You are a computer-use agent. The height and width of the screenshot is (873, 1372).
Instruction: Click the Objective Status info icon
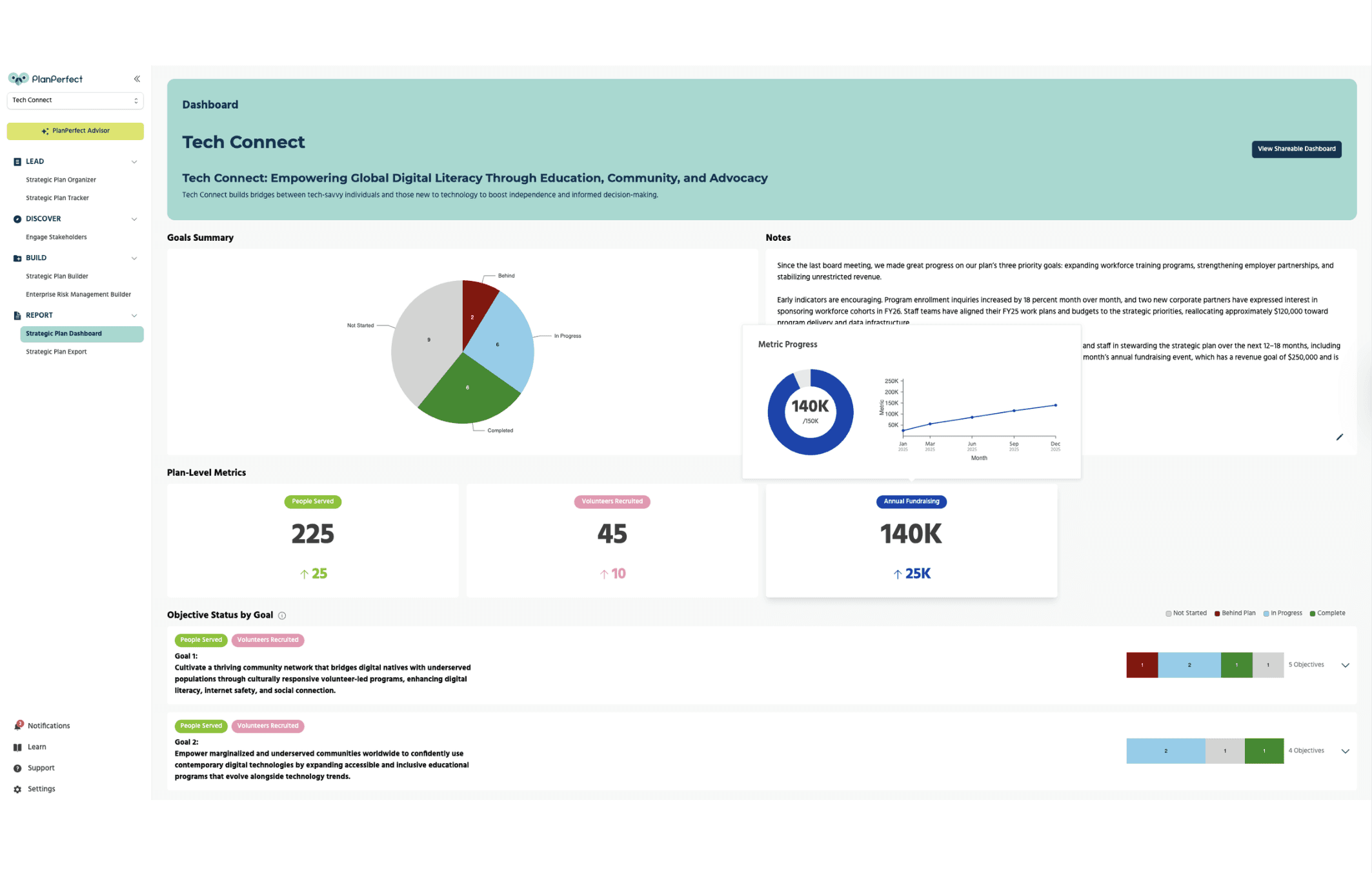point(282,615)
